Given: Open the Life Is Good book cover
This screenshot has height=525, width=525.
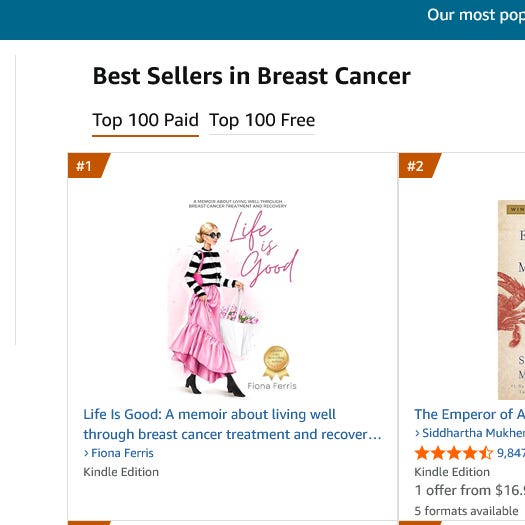Looking at the screenshot, I should pos(233,298).
